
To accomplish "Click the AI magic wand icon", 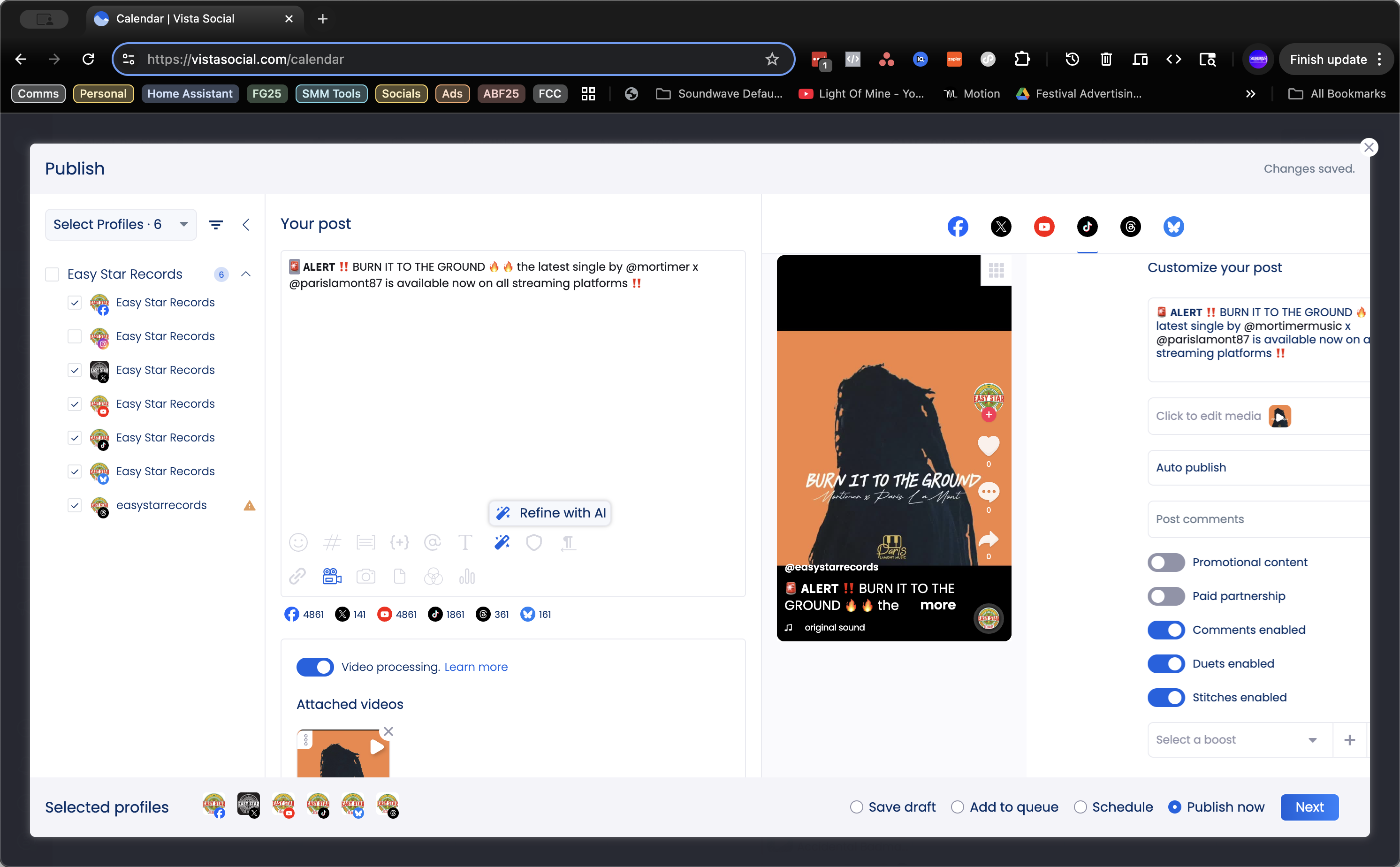I will [502, 542].
